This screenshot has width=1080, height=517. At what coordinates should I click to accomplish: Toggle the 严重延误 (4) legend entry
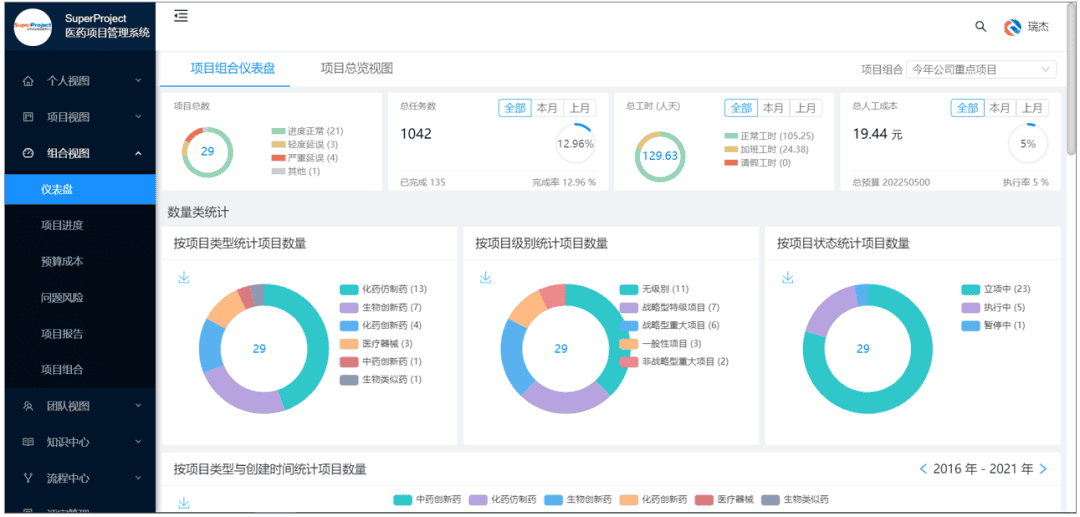click(x=304, y=158)
